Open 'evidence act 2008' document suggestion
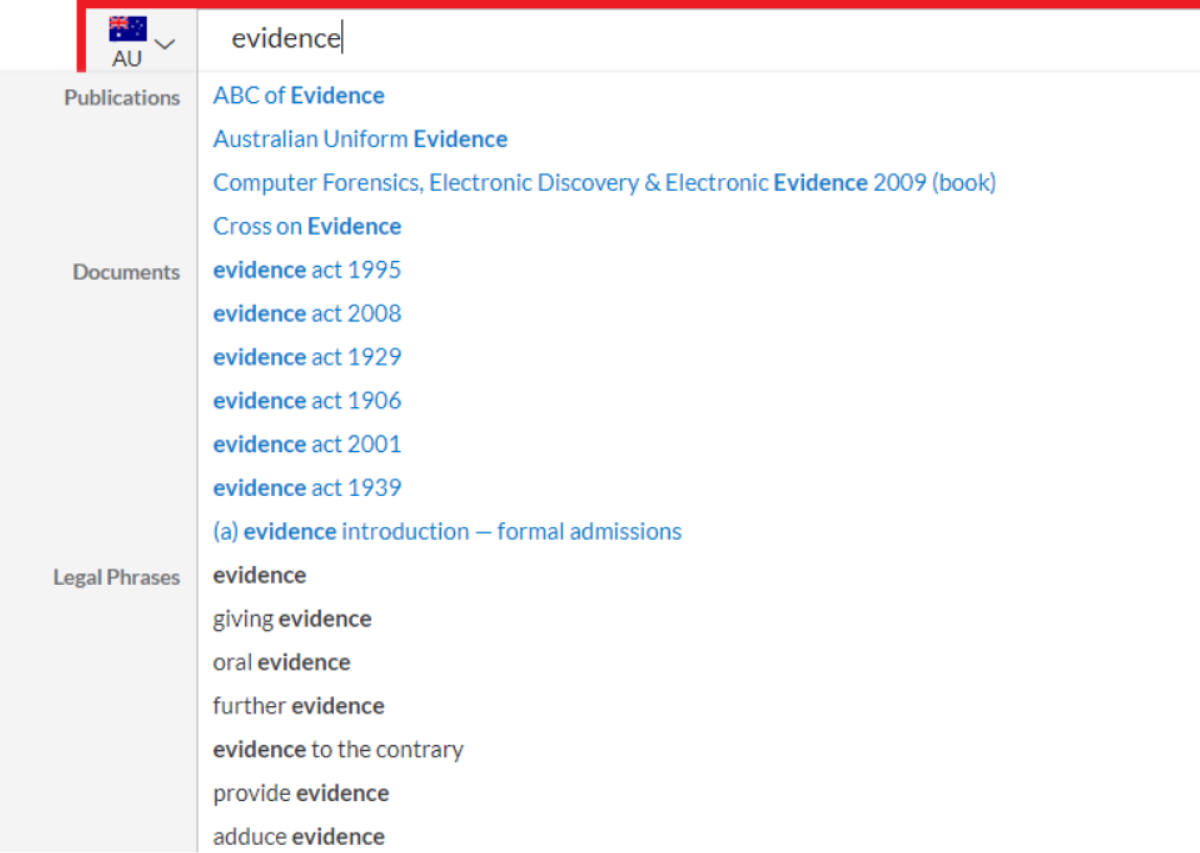 [x=307, y=313]
